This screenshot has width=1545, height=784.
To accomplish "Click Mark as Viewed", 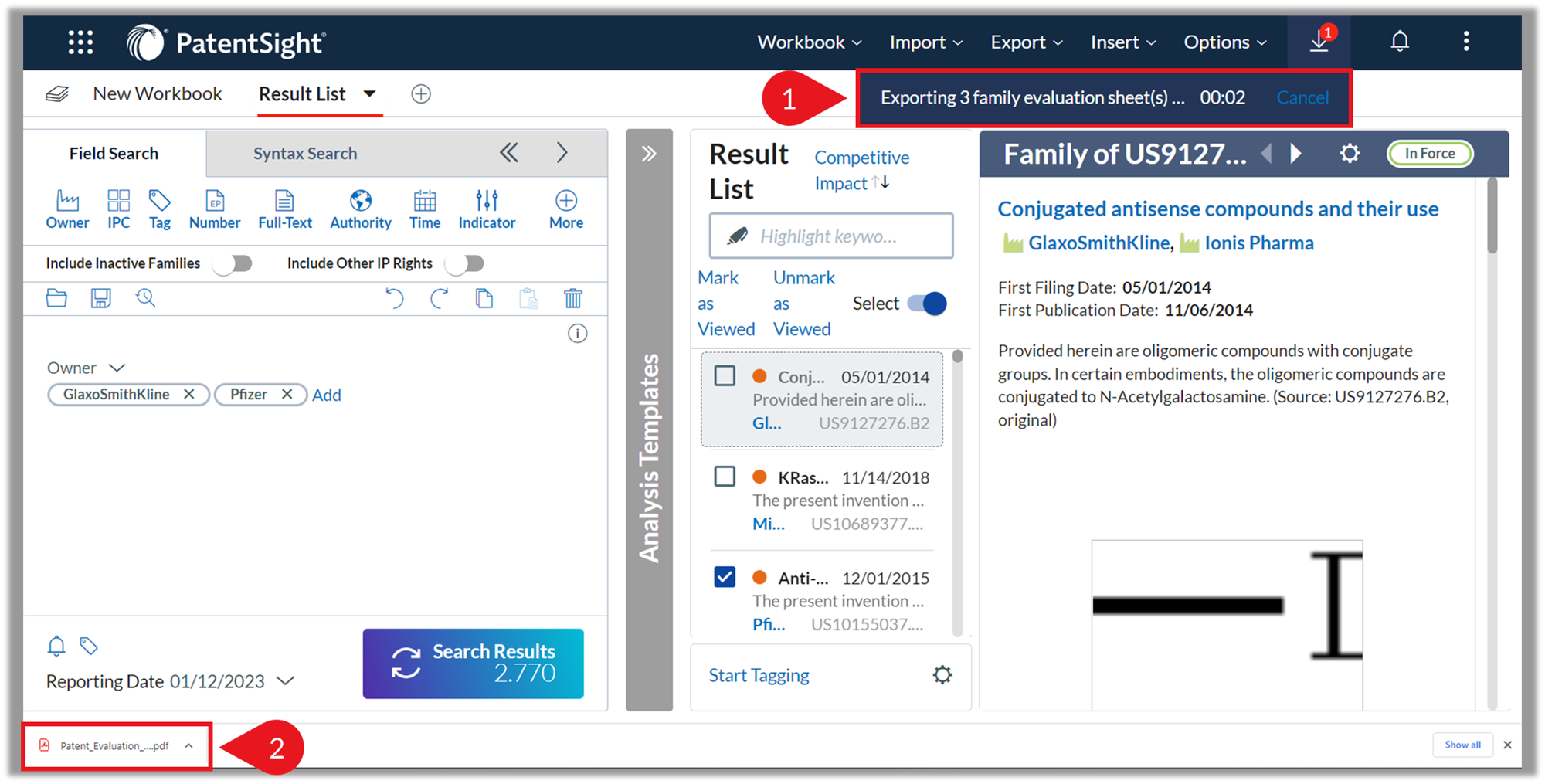I will click(726, 304).
